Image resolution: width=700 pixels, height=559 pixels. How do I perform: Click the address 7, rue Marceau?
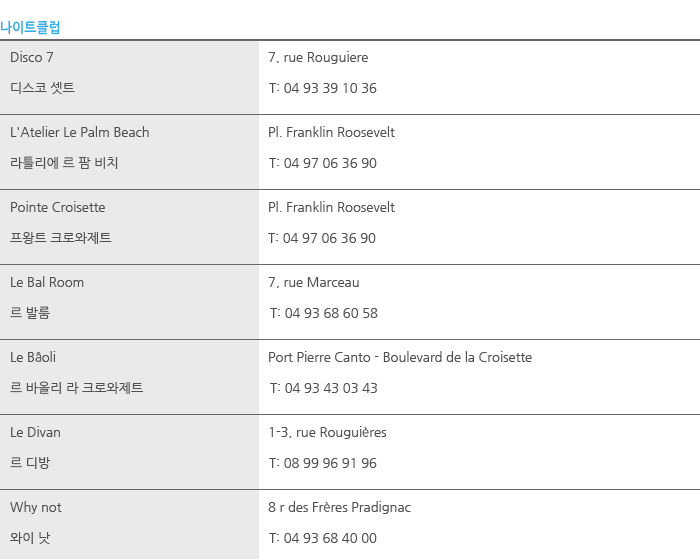[313, 283]
